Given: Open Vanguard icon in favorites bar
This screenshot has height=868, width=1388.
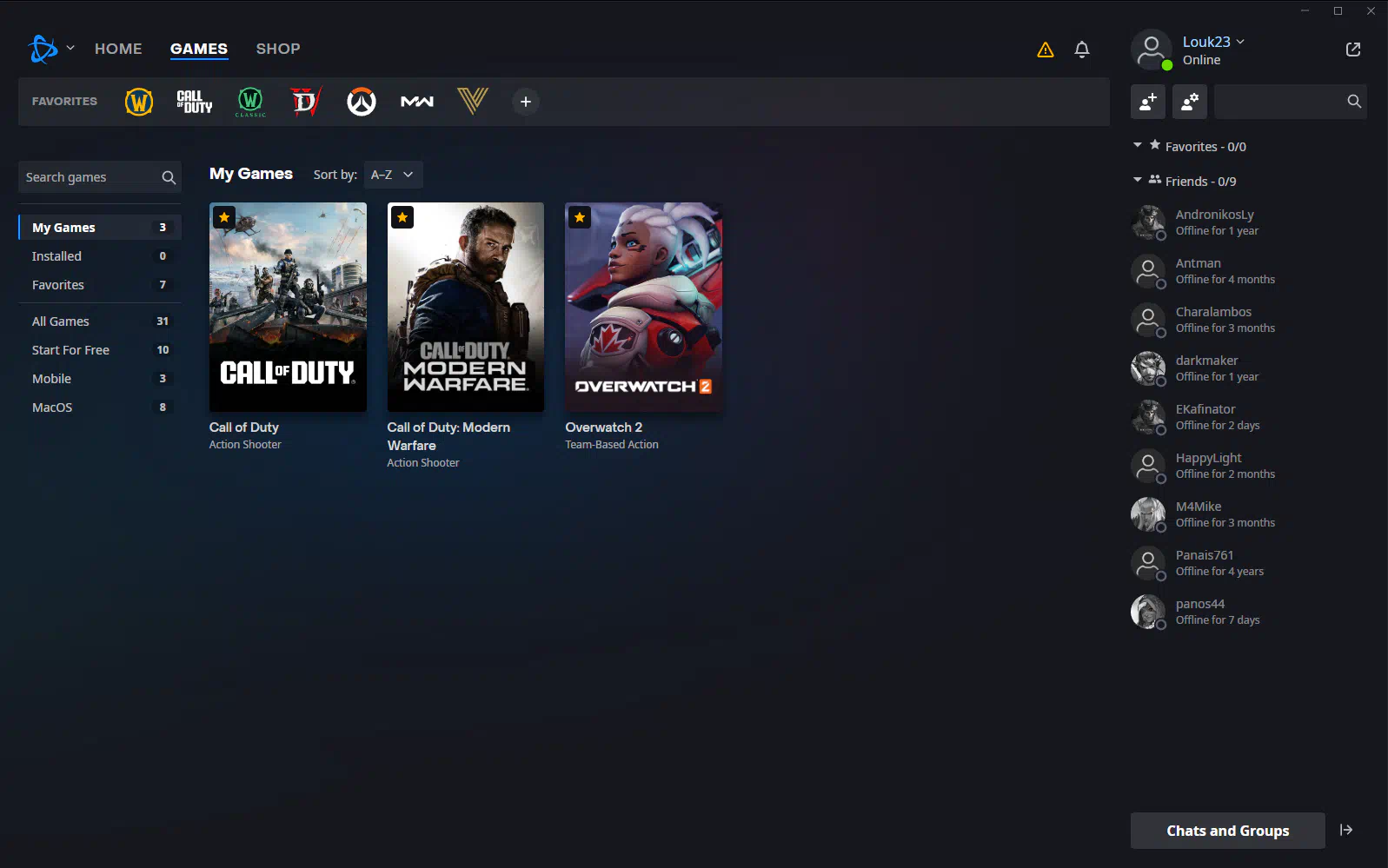Looking at the screenshot, I should [x=473, y=102].
